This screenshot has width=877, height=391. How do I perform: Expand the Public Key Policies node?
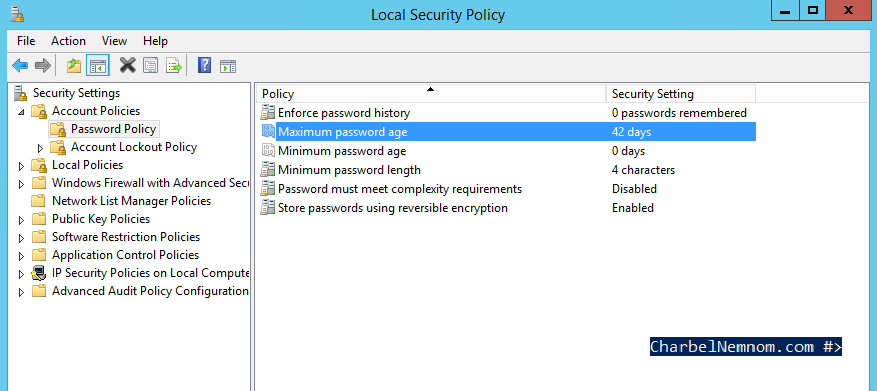pyautogui.click(x=21, y=220)
